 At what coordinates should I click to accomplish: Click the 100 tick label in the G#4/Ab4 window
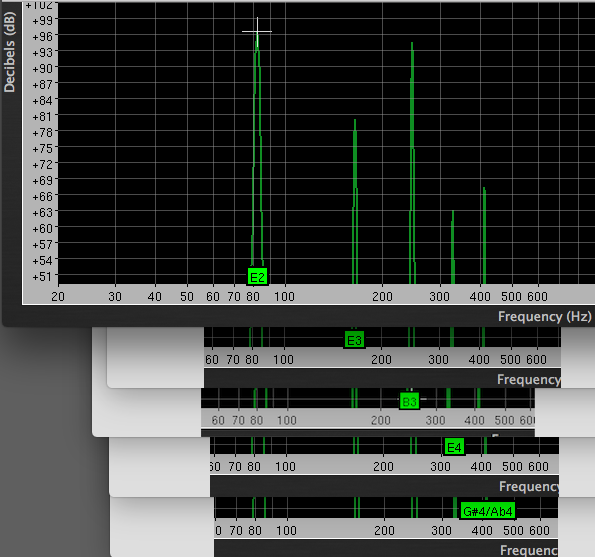(286, 530)
